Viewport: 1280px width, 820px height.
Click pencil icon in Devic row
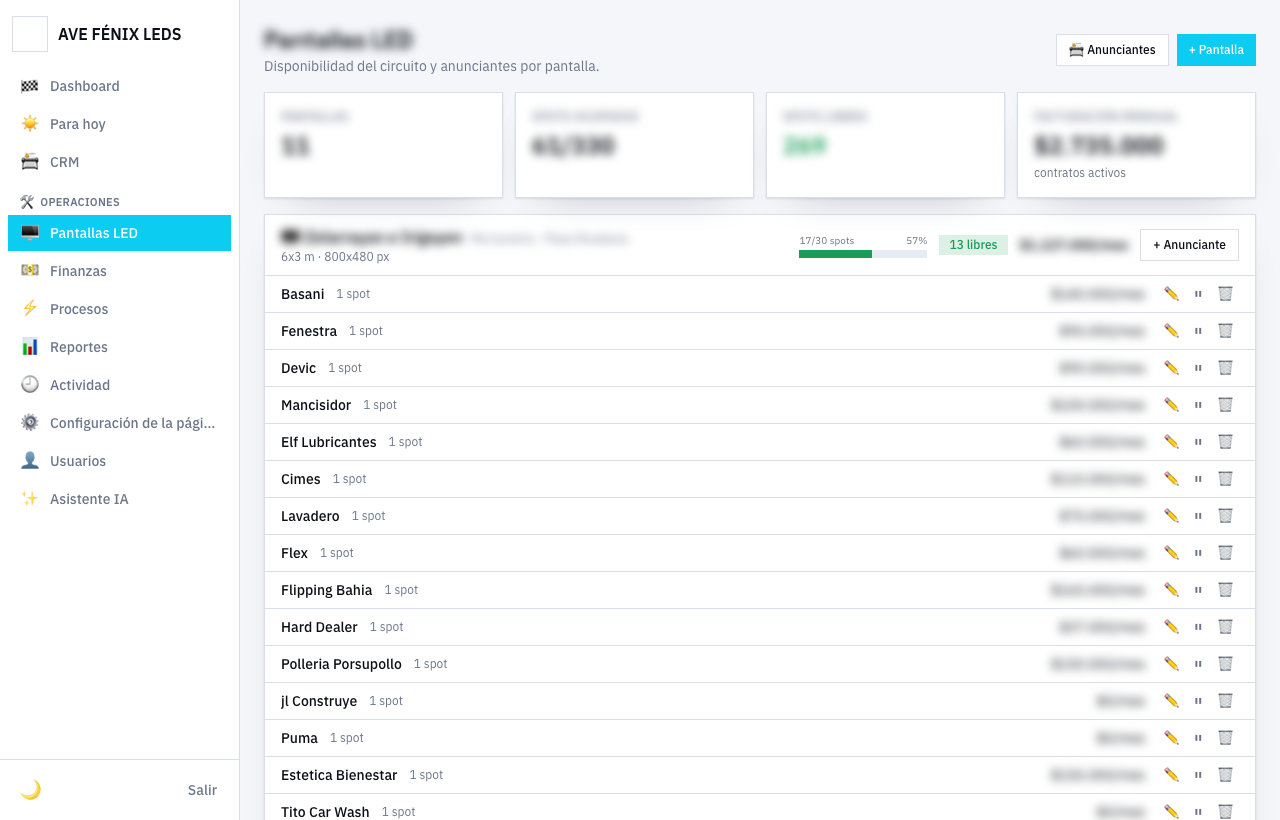(x=1171, y=368)
